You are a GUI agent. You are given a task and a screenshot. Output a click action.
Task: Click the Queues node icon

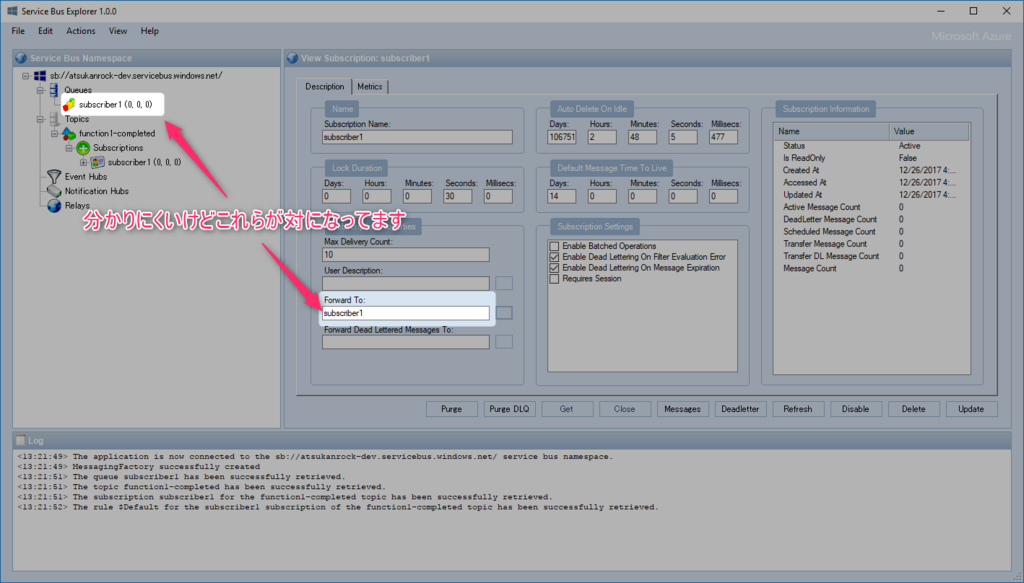[x=54, y=90]
